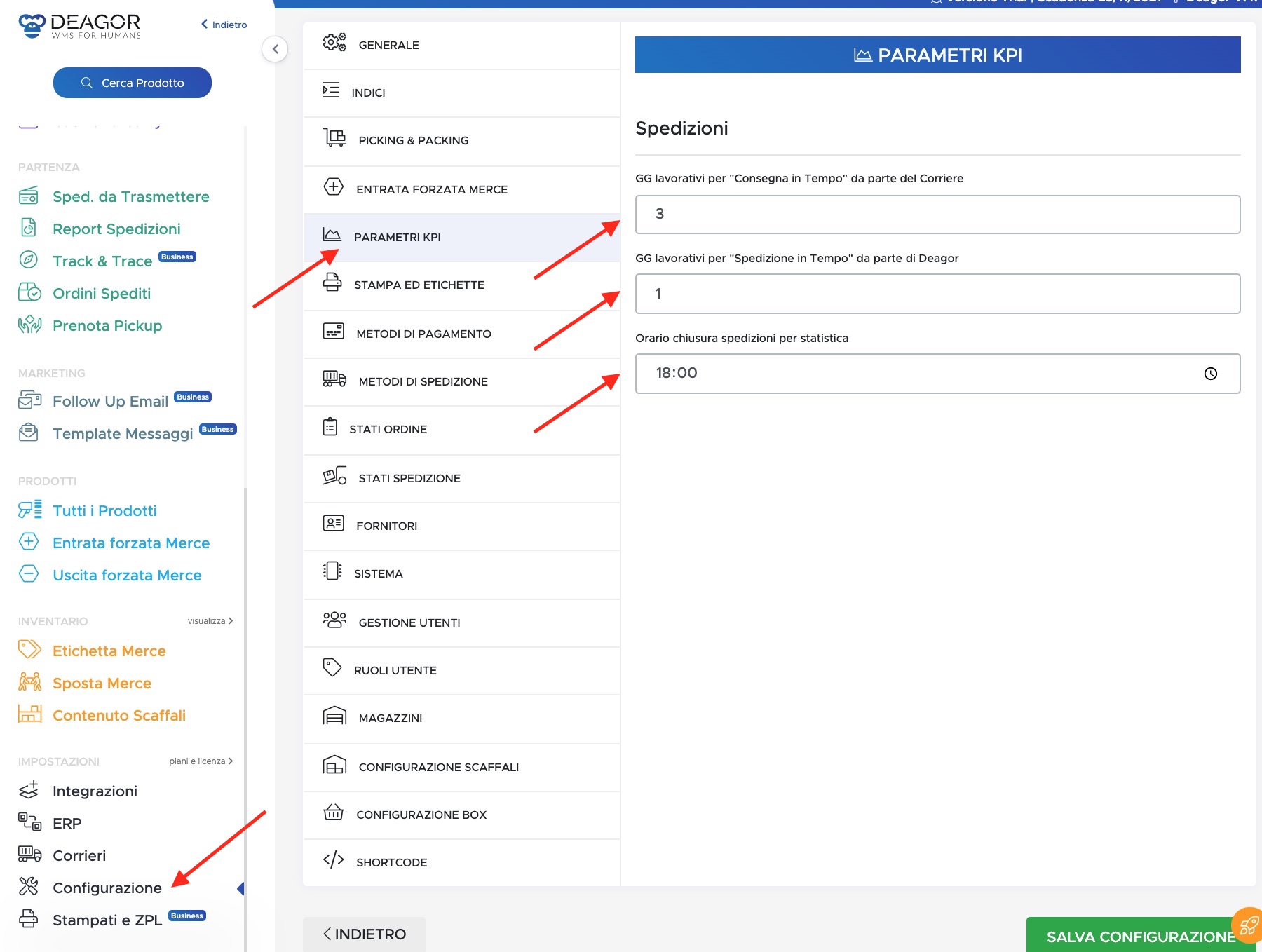Viewport: 1262px width, 952px height.
Task: Open the METODI DI SPEDIZIONE section
Action: coord(461,381)
